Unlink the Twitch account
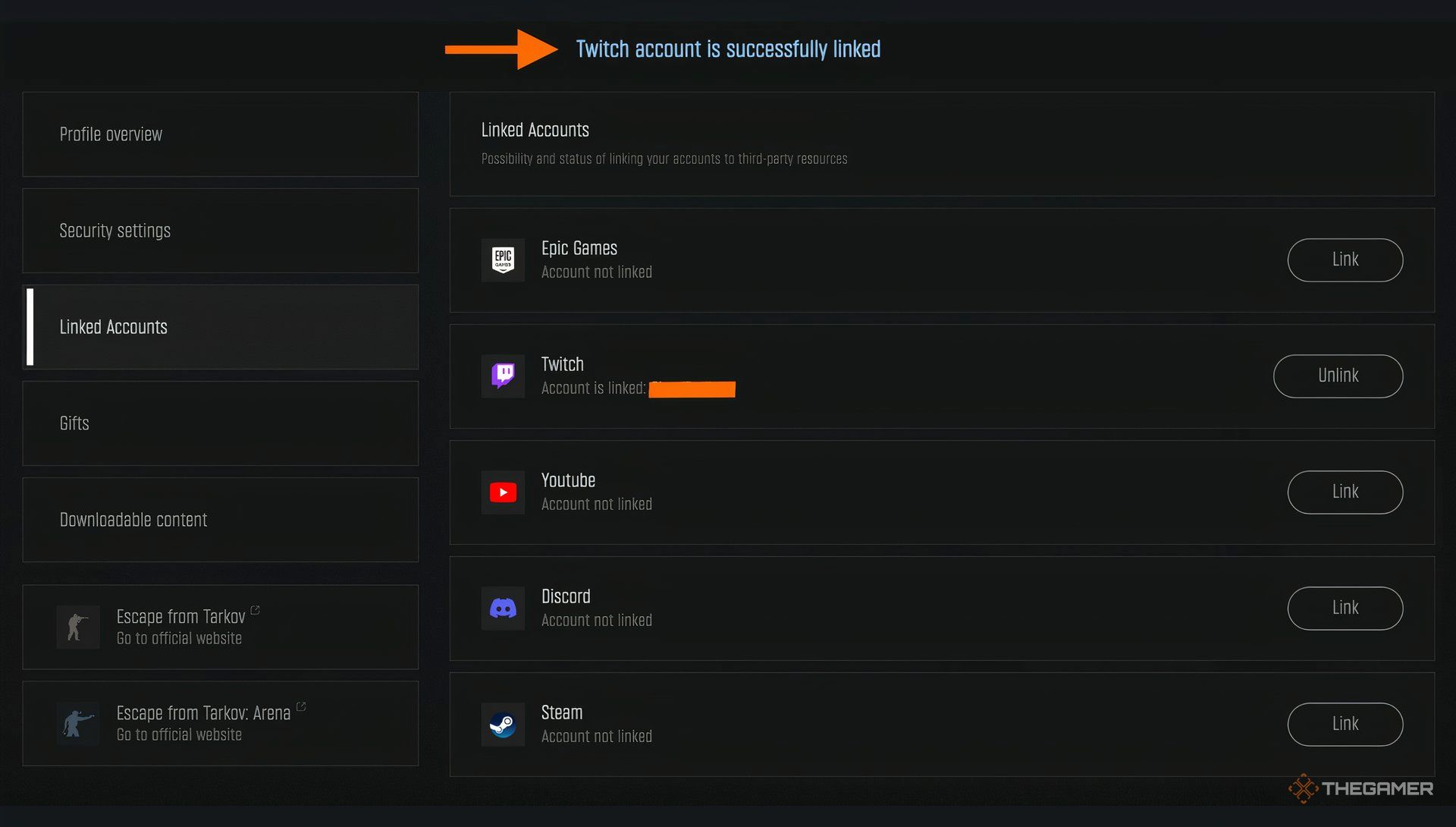1456x827 pixels. point(1338,376)
